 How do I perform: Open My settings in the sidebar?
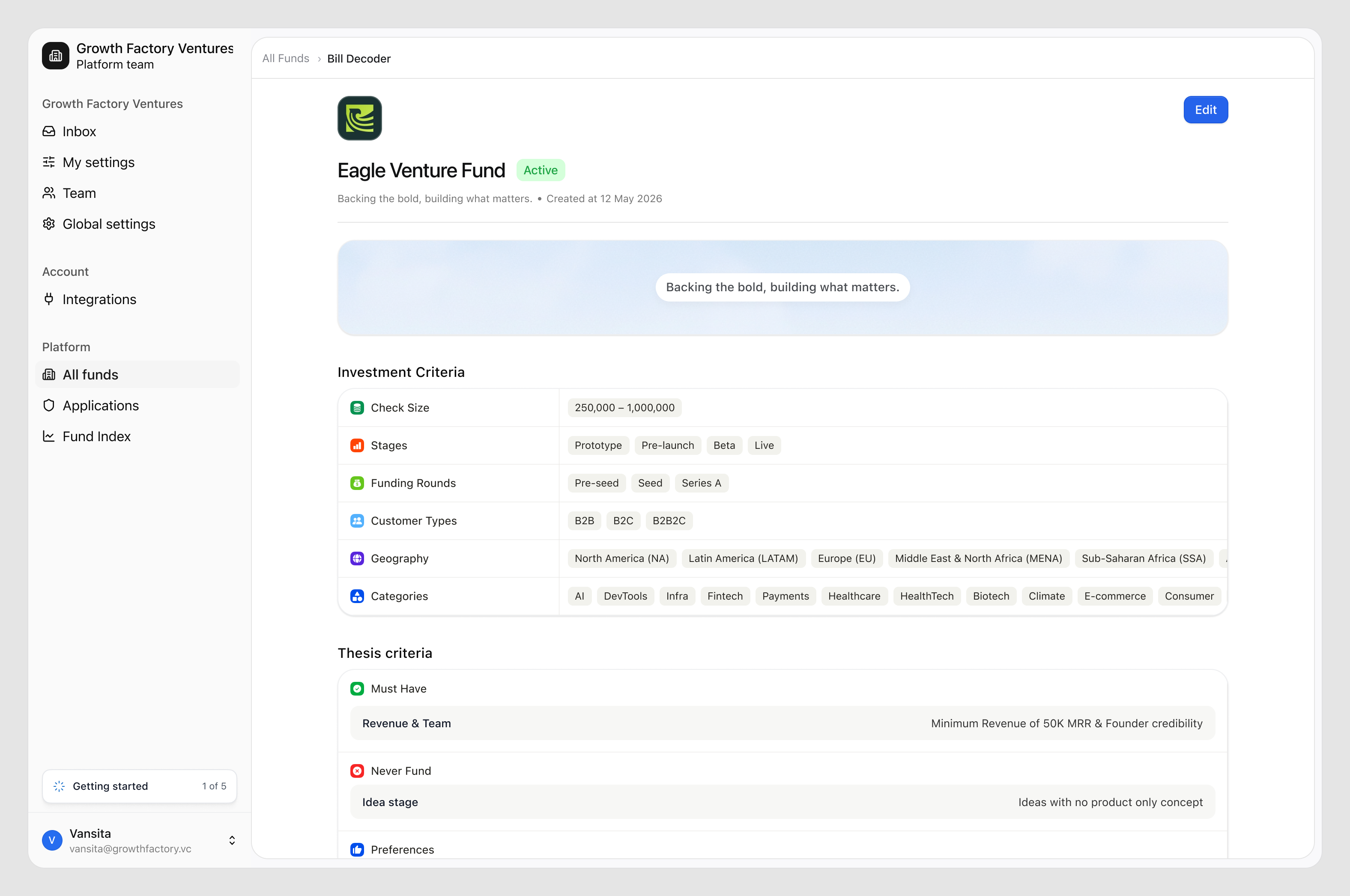pyautogui.click(x=137, y=162)
